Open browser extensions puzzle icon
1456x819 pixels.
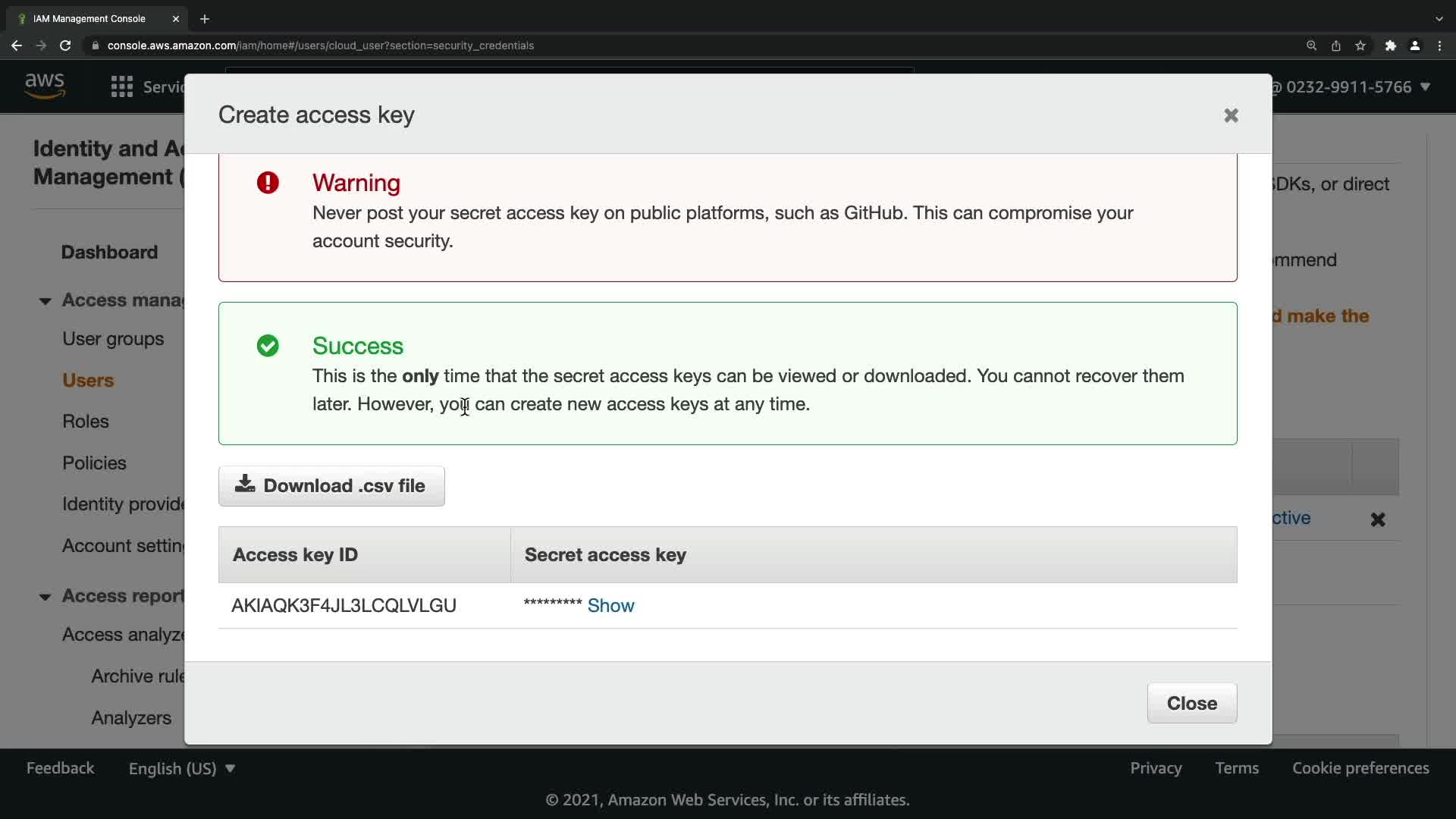[1390, 45]
